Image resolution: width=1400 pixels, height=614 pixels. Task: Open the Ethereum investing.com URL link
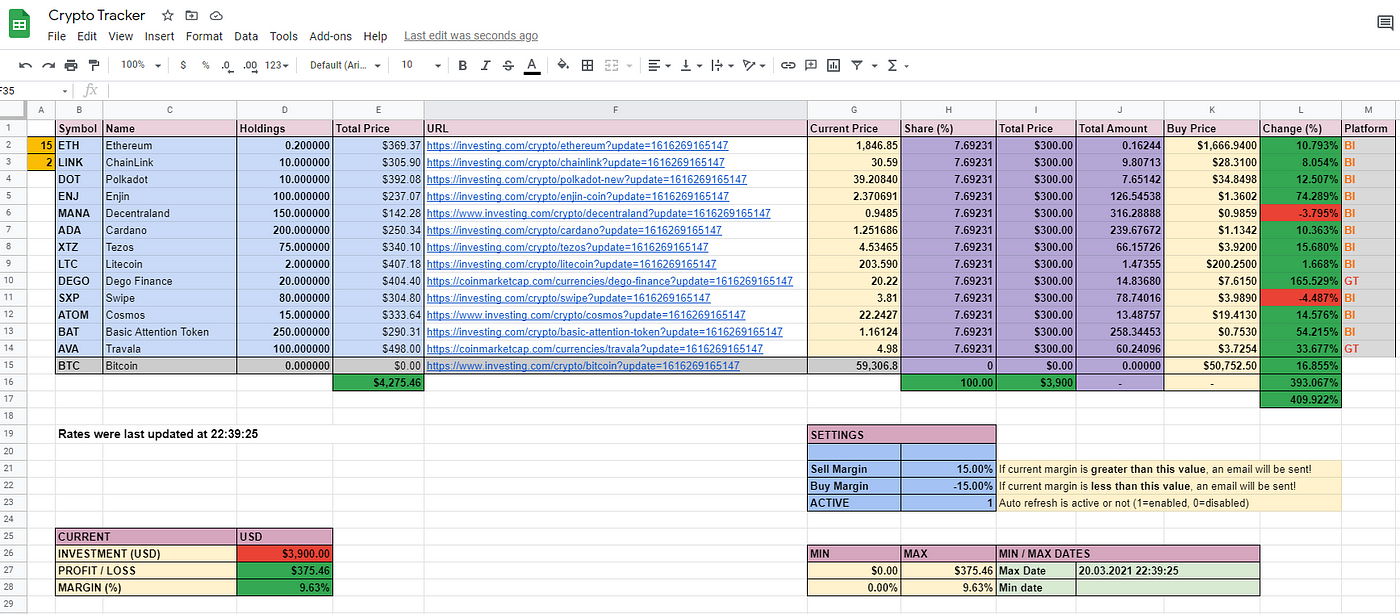click(577, 145)
